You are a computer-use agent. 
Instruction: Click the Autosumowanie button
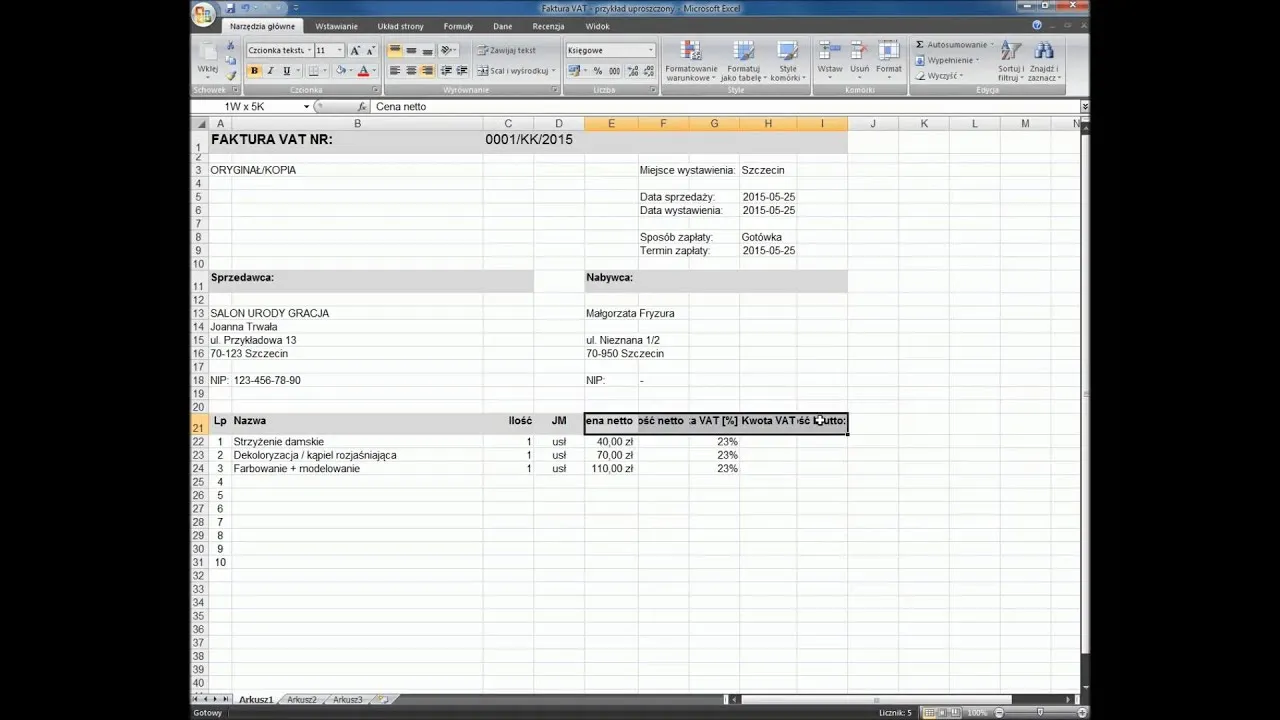955,45
